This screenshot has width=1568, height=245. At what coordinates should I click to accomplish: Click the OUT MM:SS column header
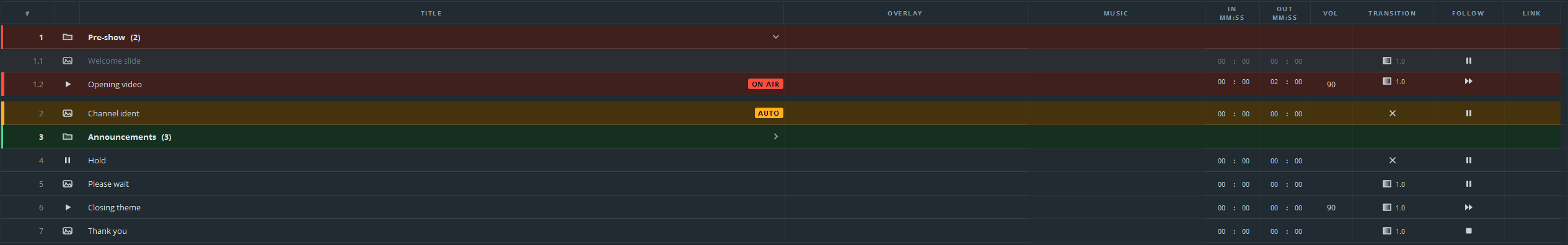click(1285, 13)
